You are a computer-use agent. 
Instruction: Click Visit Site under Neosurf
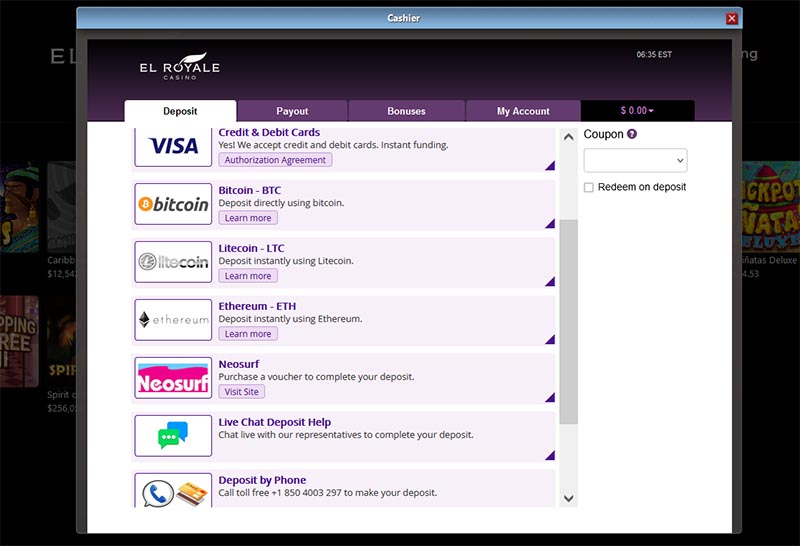[x=242, y=392]
